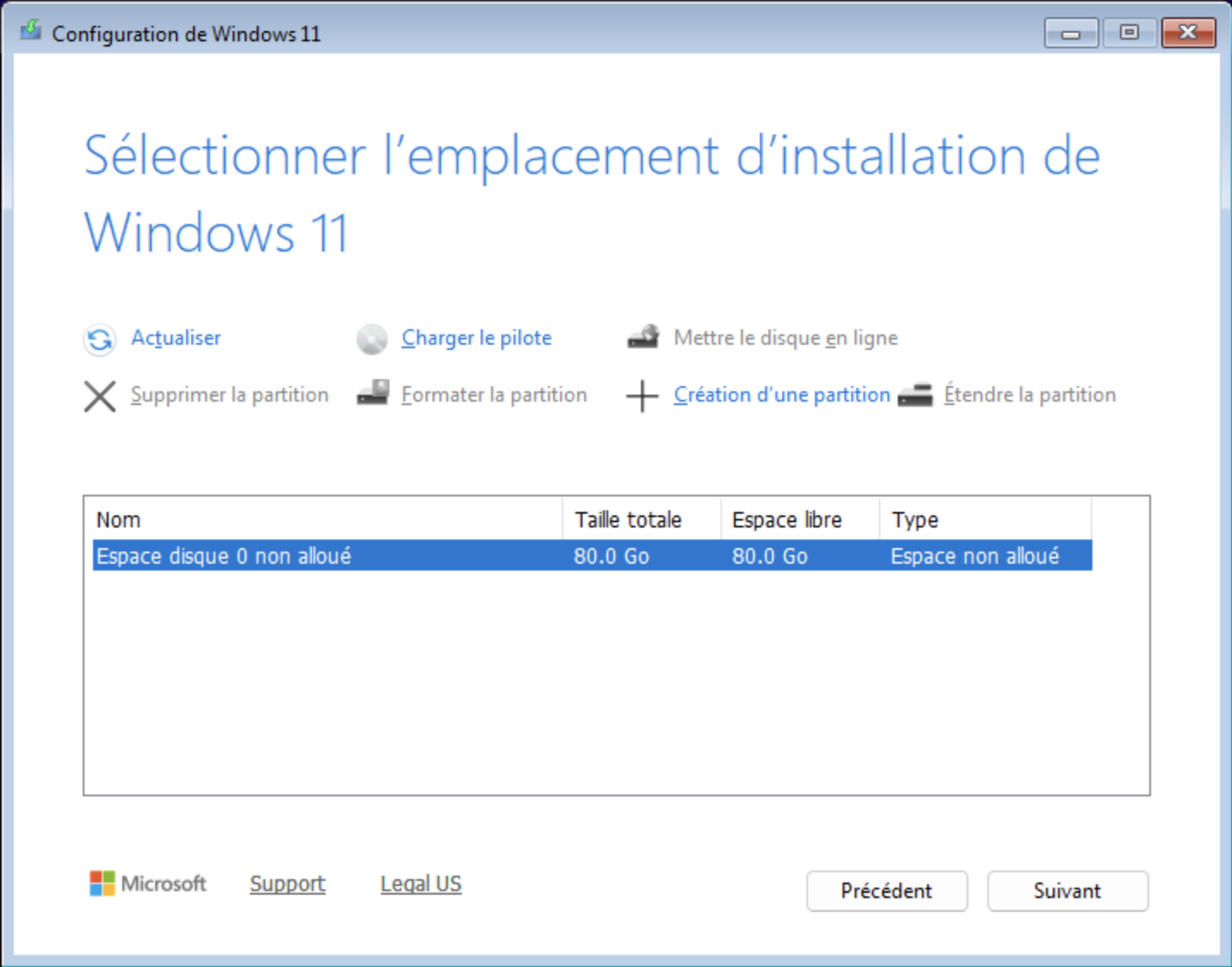This screenshot has width=1232, height=967.
Task: Click the 80.0 Go total size cell
Action: click(612, 557)
